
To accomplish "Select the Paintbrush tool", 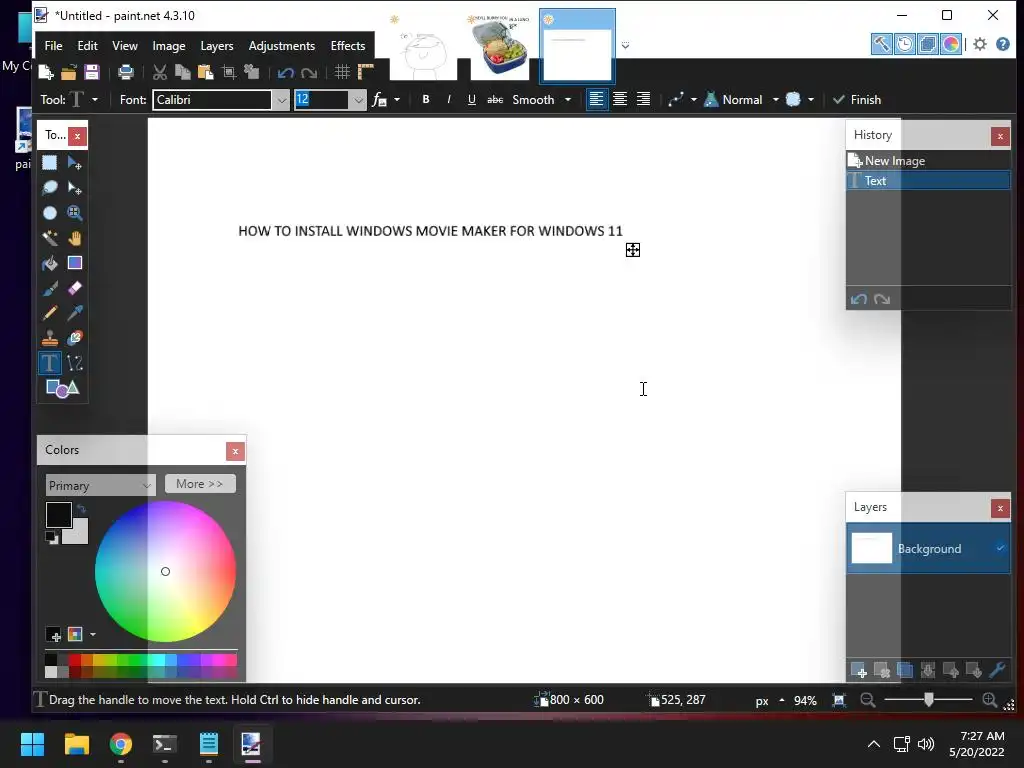I will tap(50, 288).
